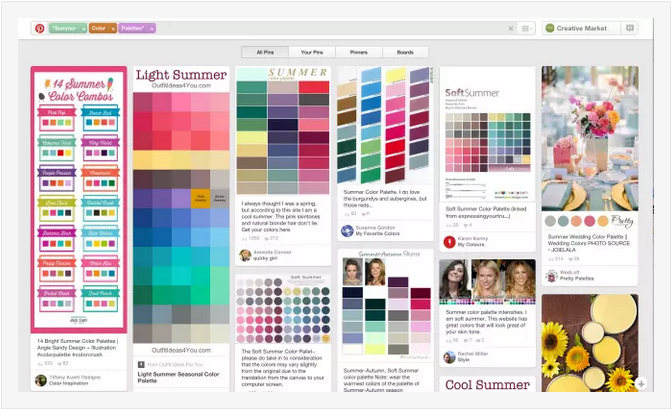Screen dimensions: 672x410
Task: Click the Summer search tag label
Action: 64,29
